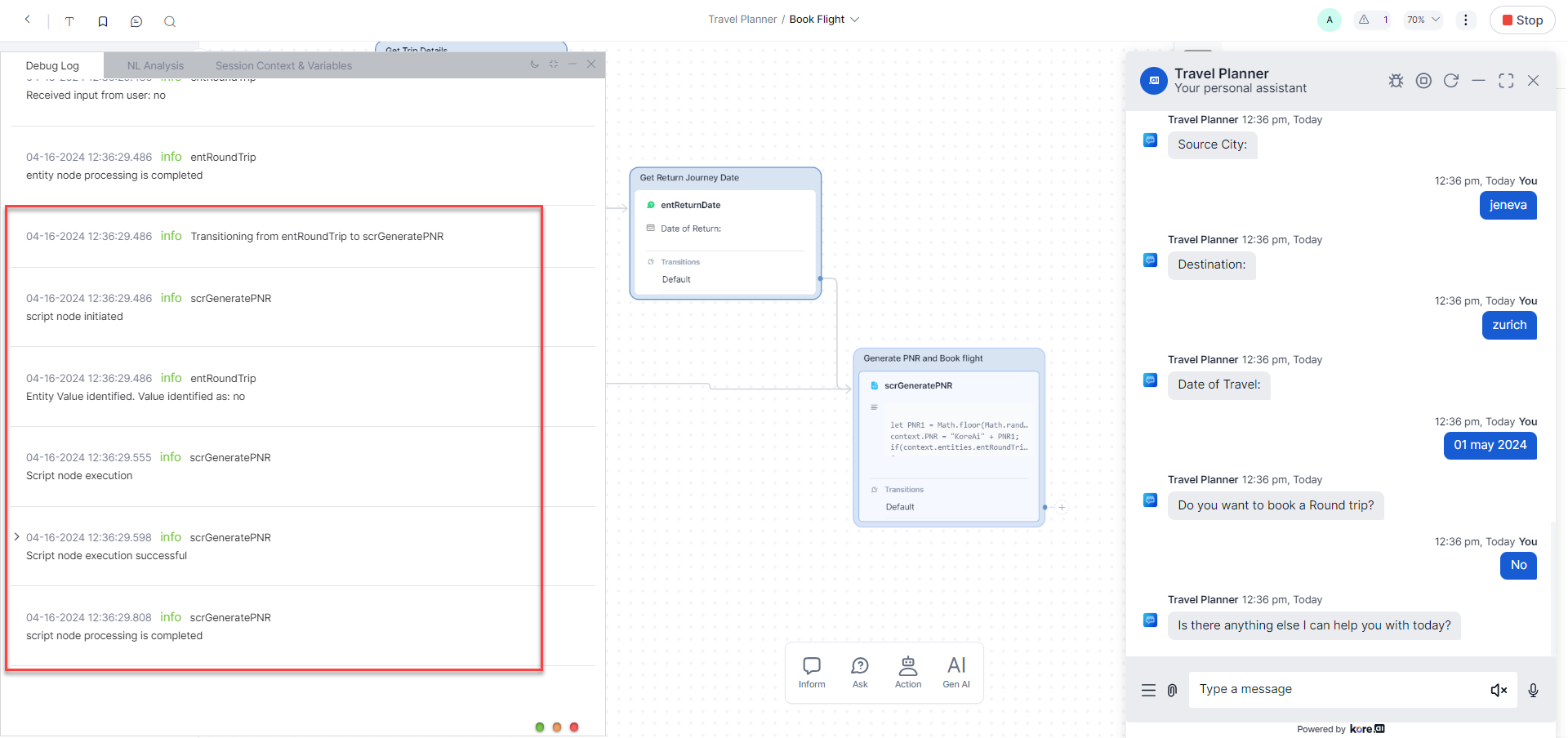Open the debug bug icon in chat header

[x=1396, y=81]
